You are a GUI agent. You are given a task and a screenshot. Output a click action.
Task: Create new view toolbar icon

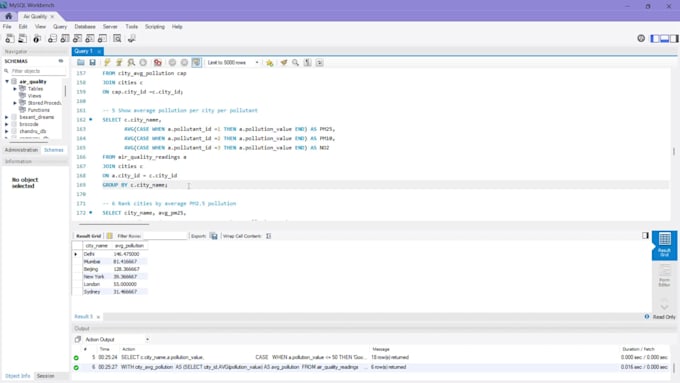77,39
